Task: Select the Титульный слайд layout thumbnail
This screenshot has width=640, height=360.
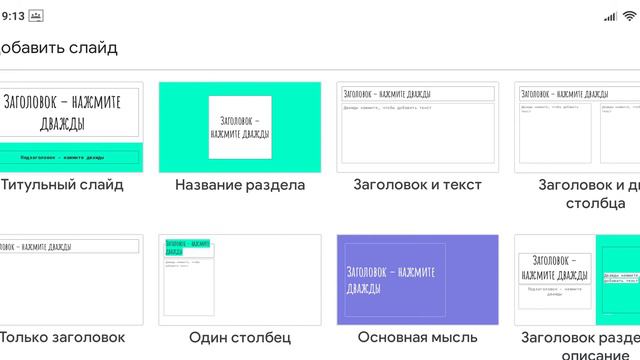Action: [x=71, y=127]
